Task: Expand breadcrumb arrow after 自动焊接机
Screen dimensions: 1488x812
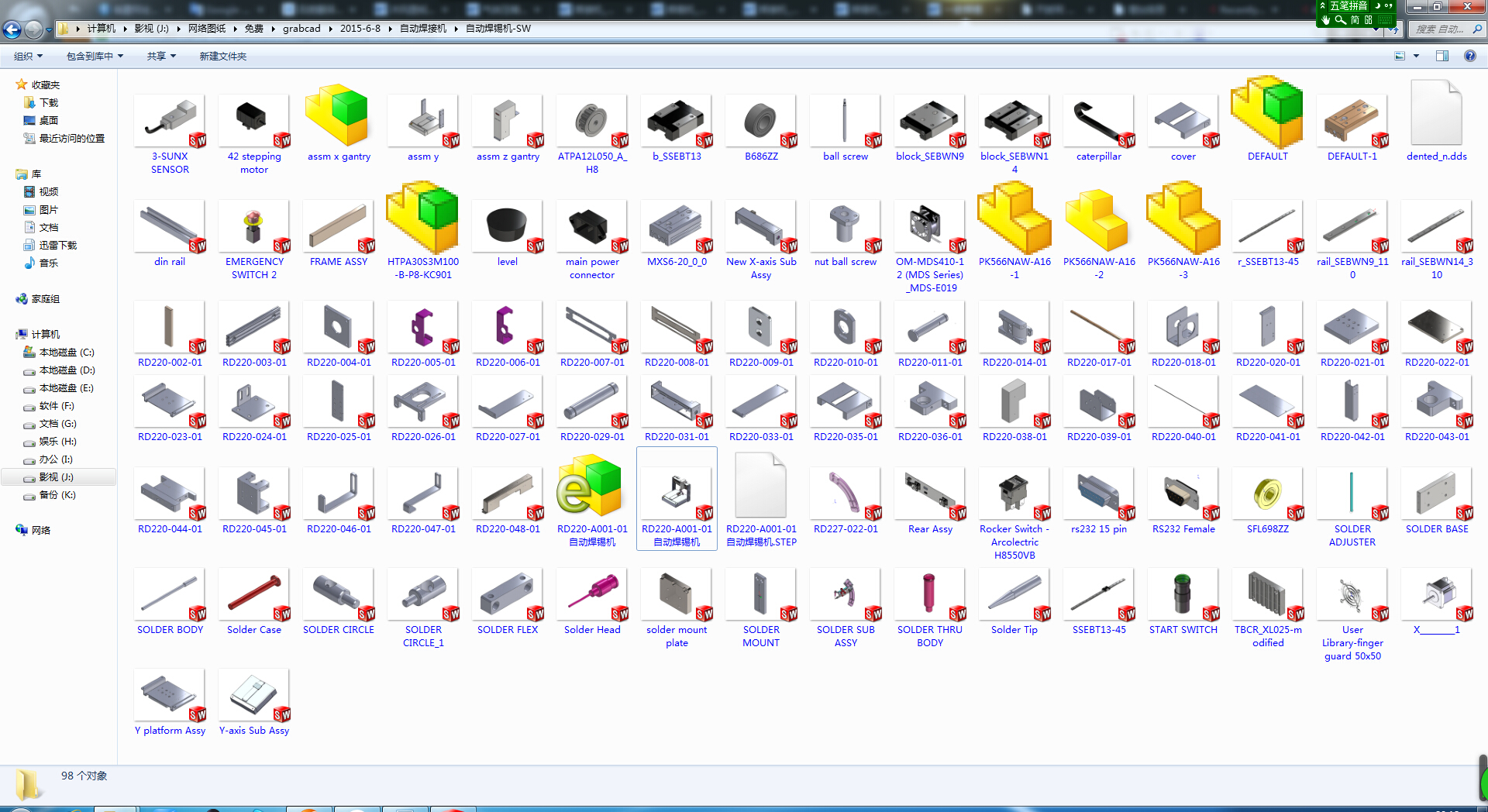Action: [x=456, y=29]
